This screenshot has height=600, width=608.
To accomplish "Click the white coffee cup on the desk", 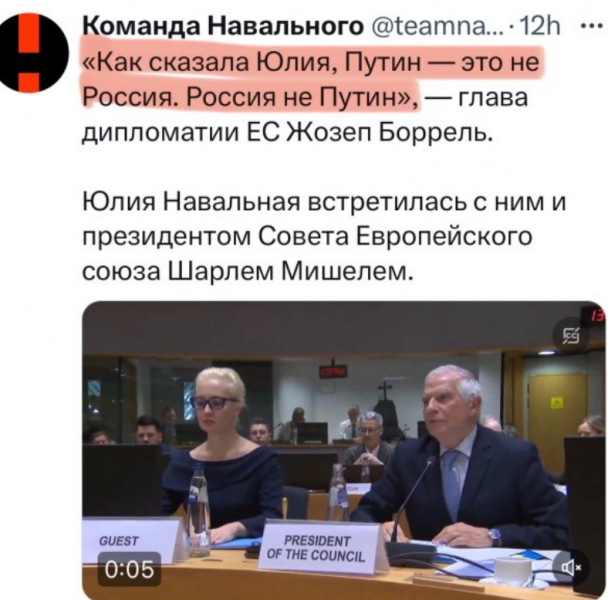I will 514,570.
